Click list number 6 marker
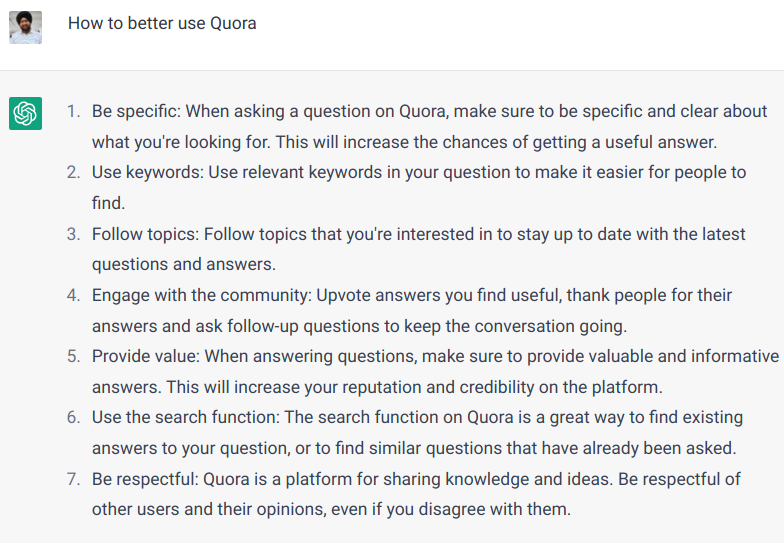This screenshot has height=543, width=784. [73, 417]
